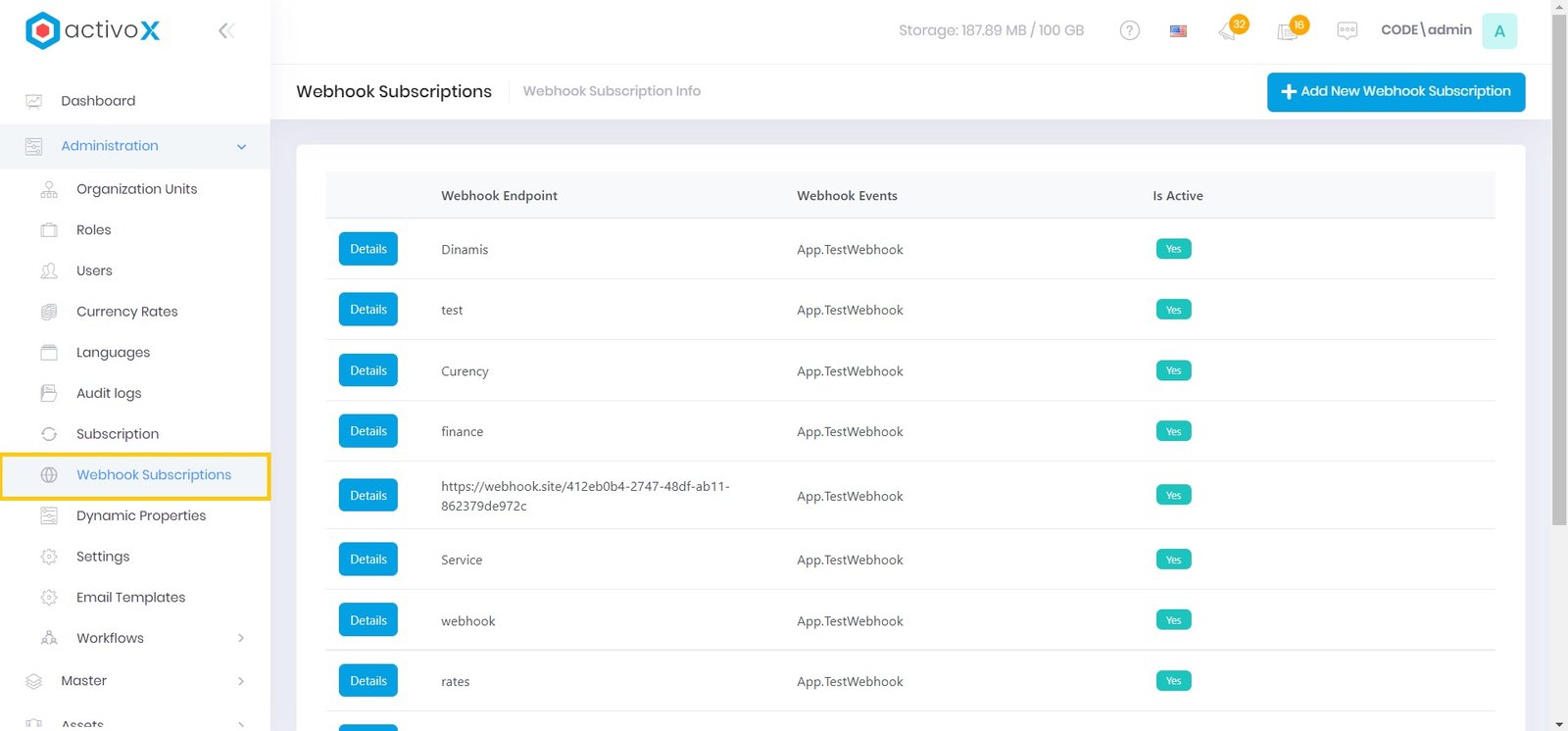Click the scrollbar down arrow
The image size is (1568, 731).
pyautogui.click(x=1559, y=724)
